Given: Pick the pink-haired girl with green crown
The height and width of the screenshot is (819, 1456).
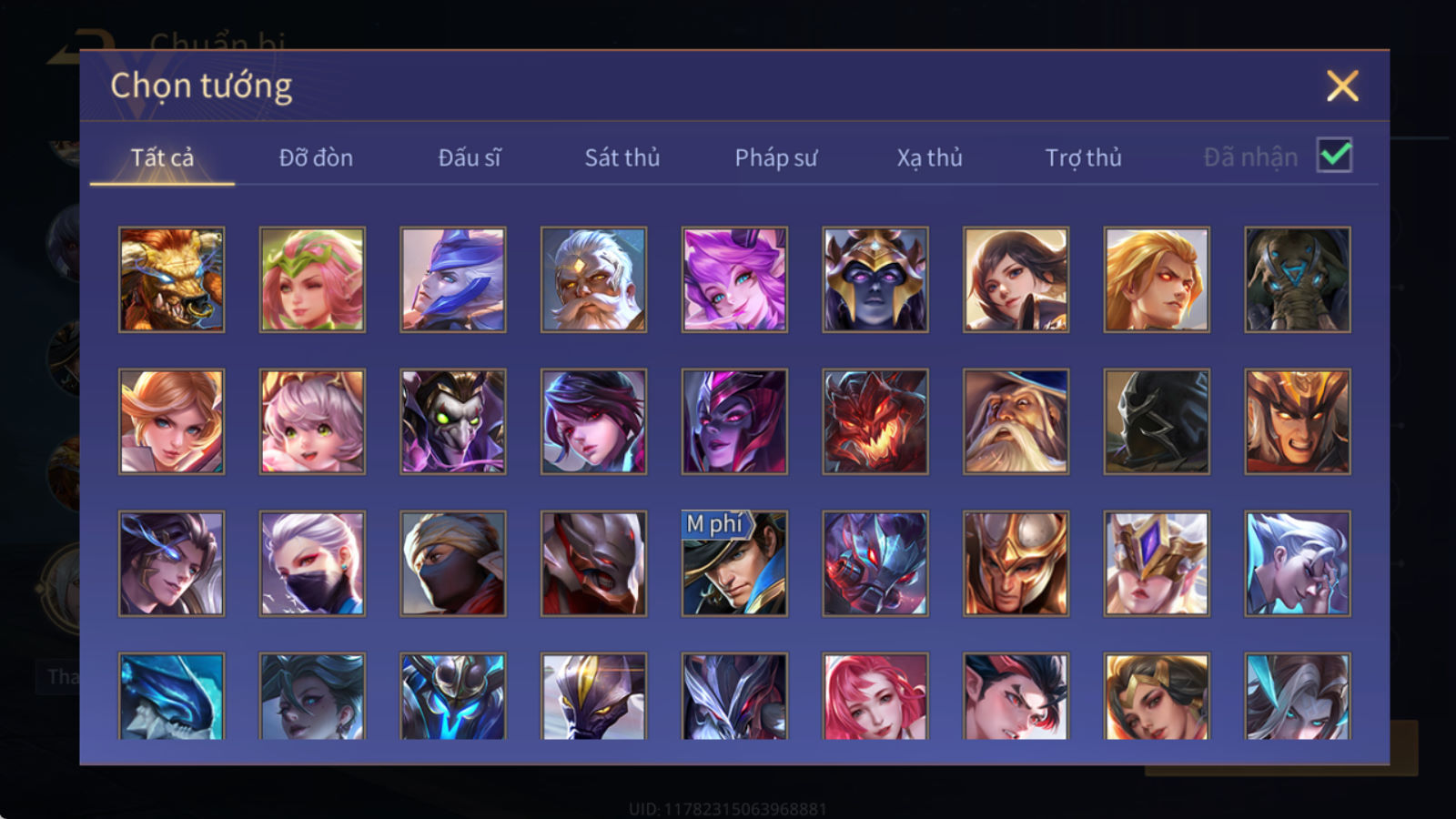Looking at the screenshot, I should (x=312, y=279).
